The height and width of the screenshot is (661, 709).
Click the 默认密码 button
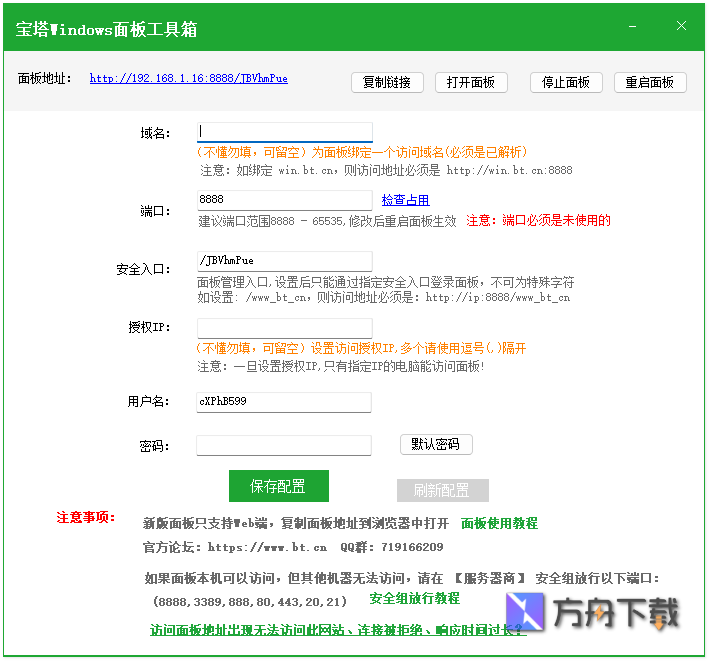tap(436, 444)
